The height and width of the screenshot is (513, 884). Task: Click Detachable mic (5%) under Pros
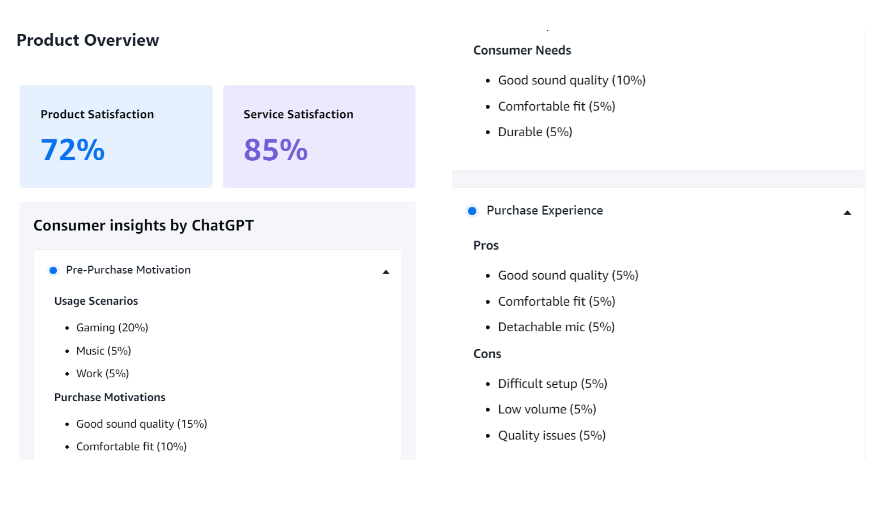(x=556, y=327)
